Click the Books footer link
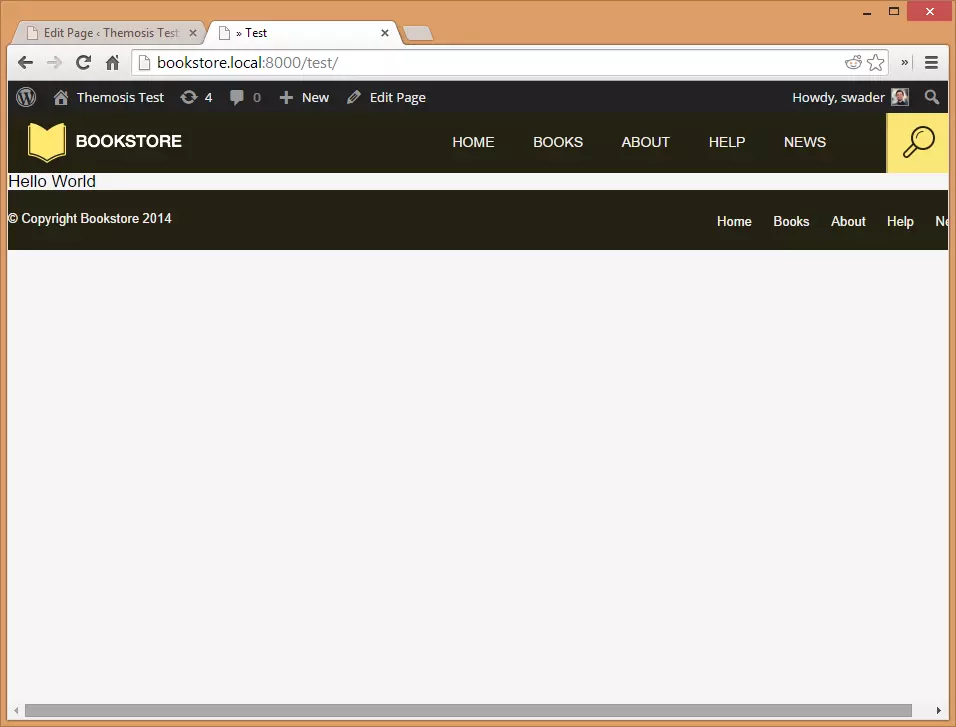The width and height of the screenshot is (956, 727). (x=791, y=221)
